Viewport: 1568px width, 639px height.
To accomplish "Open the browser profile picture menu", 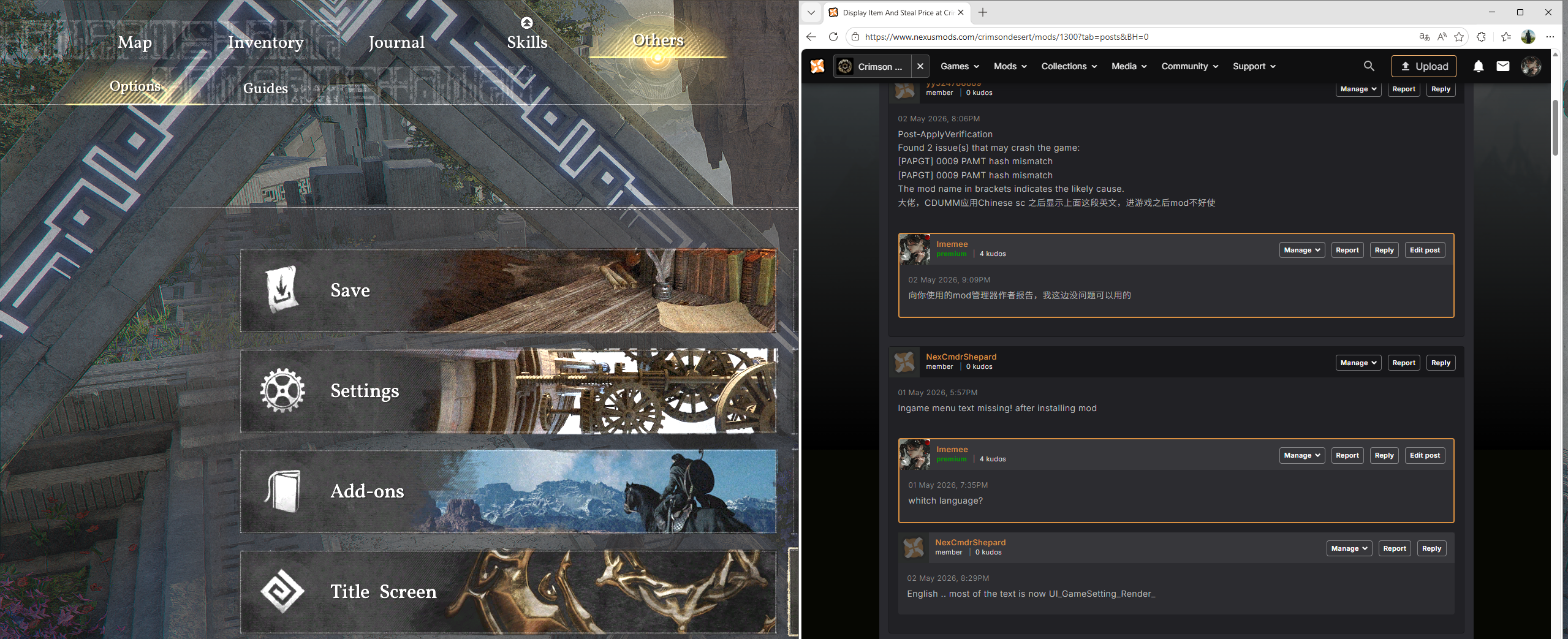I will click(x=1528, y=37).
